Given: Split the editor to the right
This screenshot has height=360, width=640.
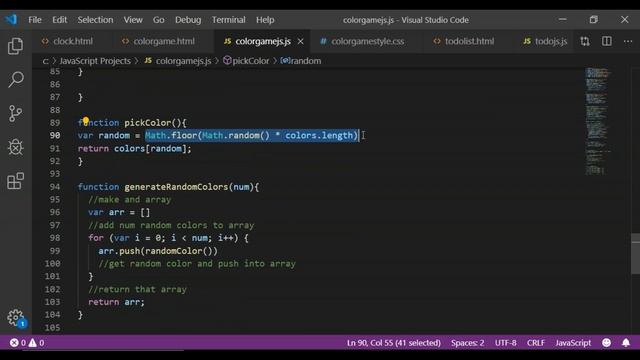Looking at the screenshot, I should coord(607,41).
